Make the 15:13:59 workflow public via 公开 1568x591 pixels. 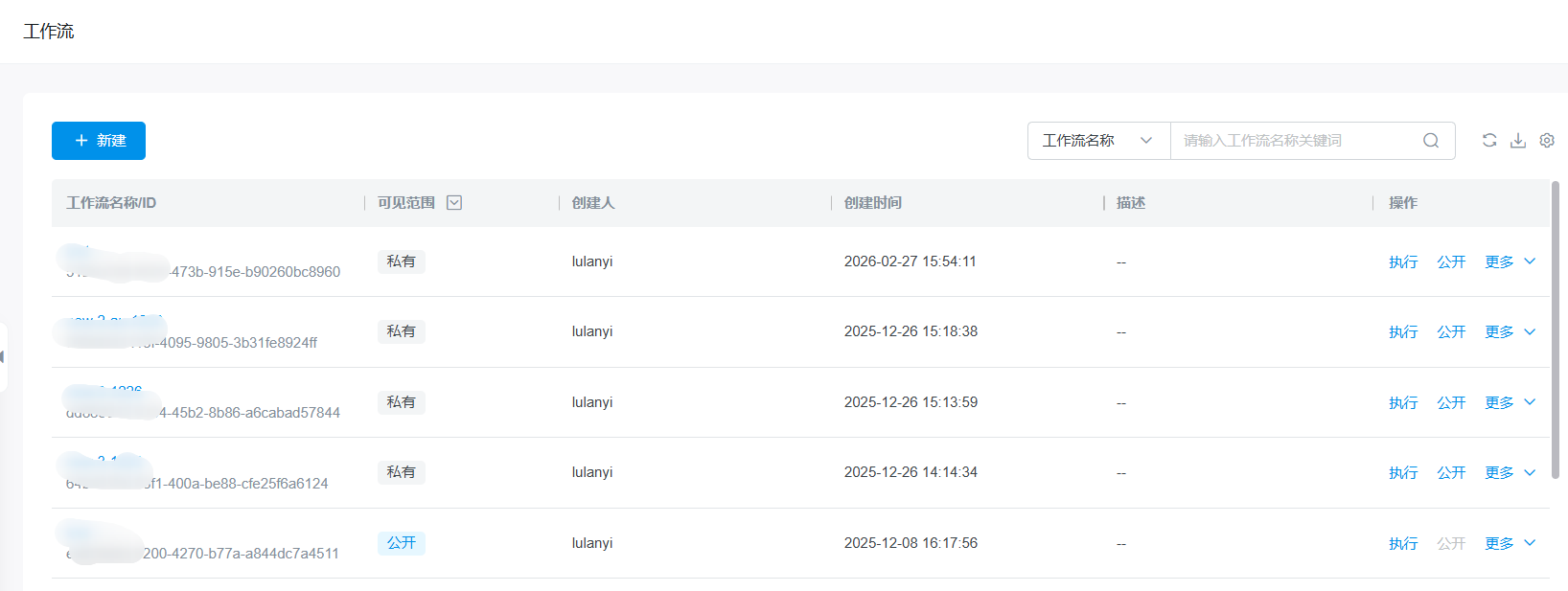coord(1451,403)
